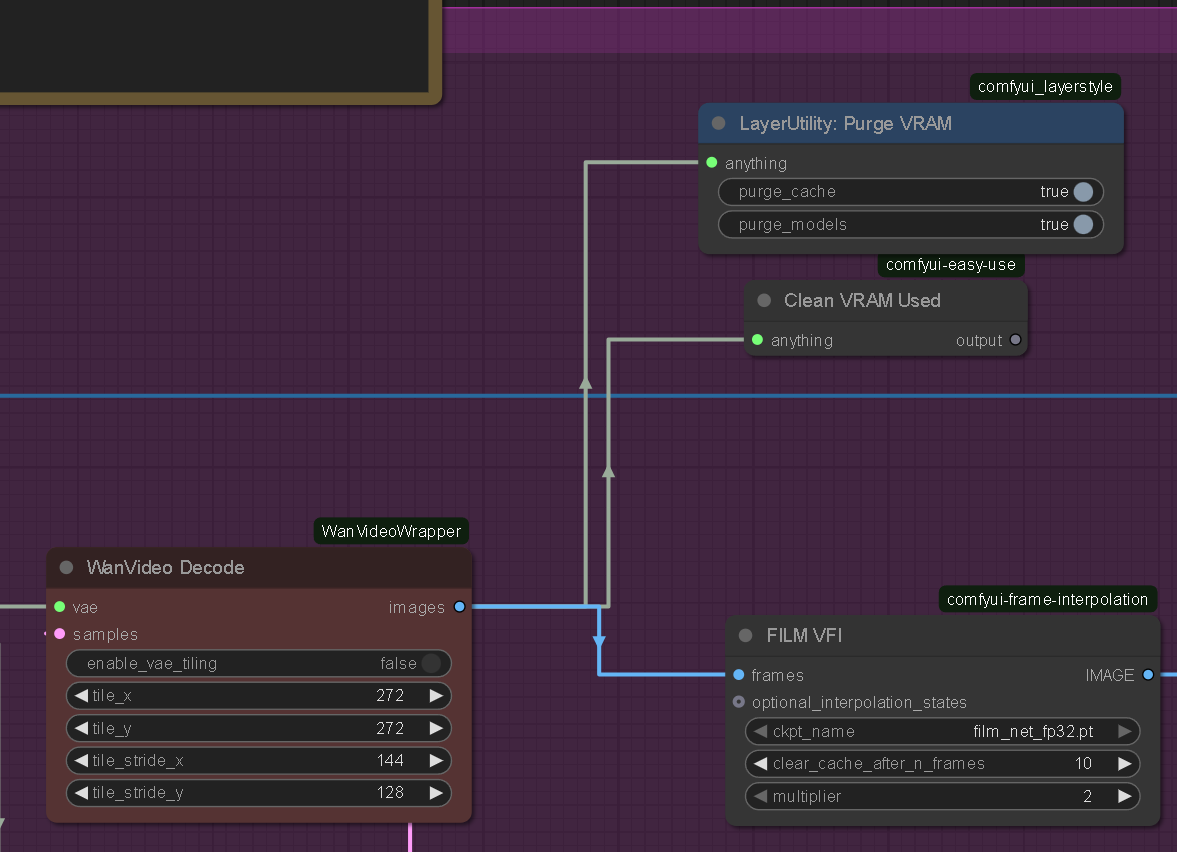Click the tile_stride_x value 144
Viewport: 1177px width, 852px height.
pyautogui.click(x=390, y=760)
